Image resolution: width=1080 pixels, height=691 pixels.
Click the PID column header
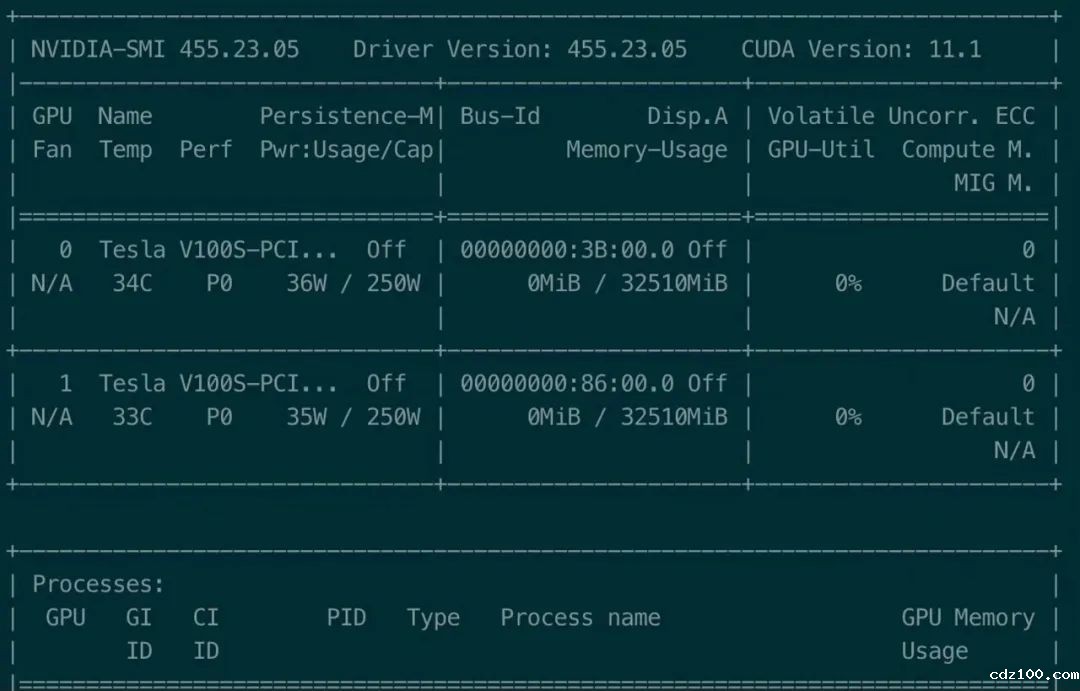tap(346, 618)
